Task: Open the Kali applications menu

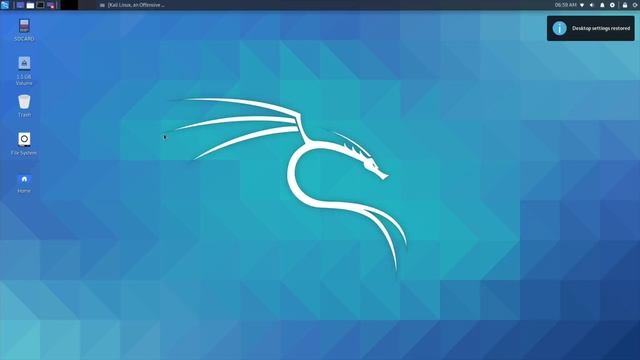Action: 4,5
